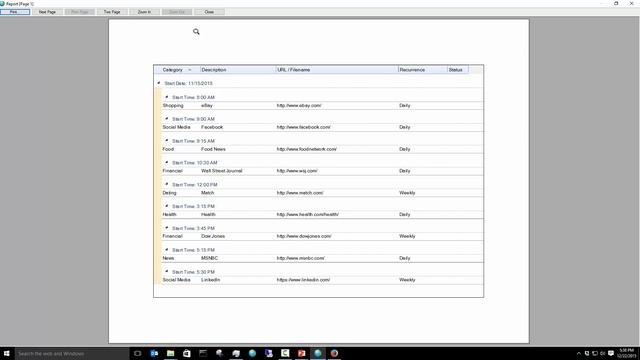Click the http://www.health.com/health/ URL
This screenshot has height=360, width=640.
tap(308, 214)
